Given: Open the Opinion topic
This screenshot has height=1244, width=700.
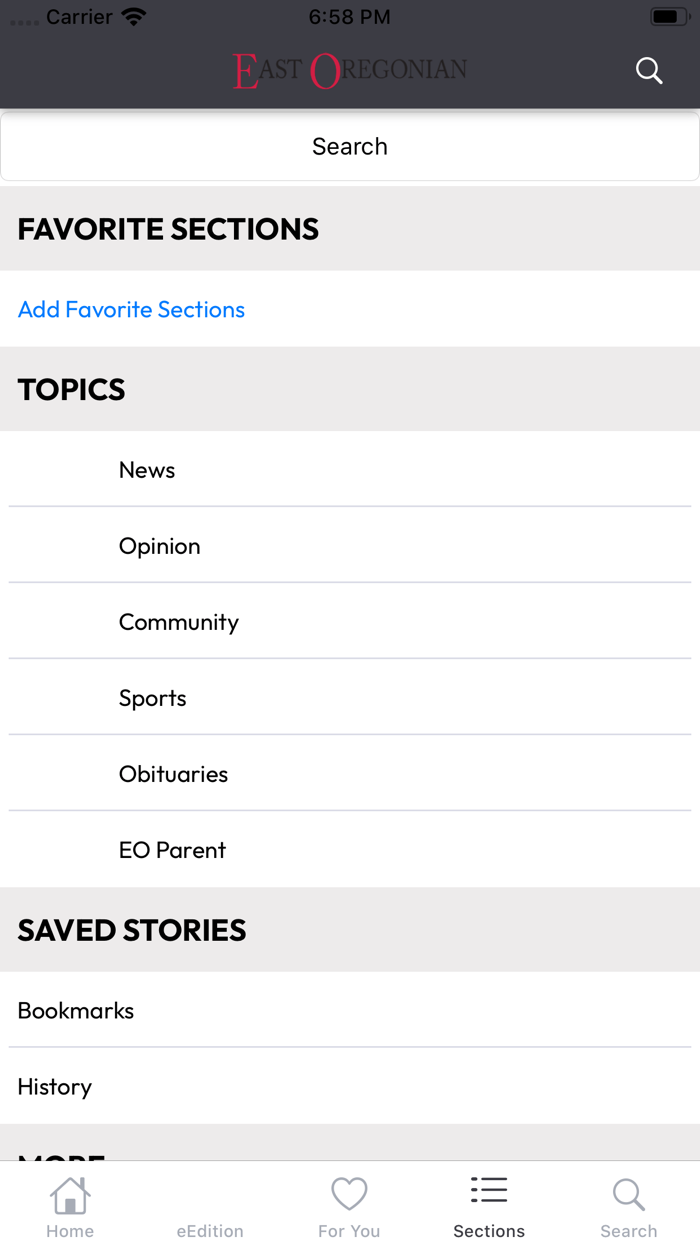Looking at the screenshot, I should 159,546.
